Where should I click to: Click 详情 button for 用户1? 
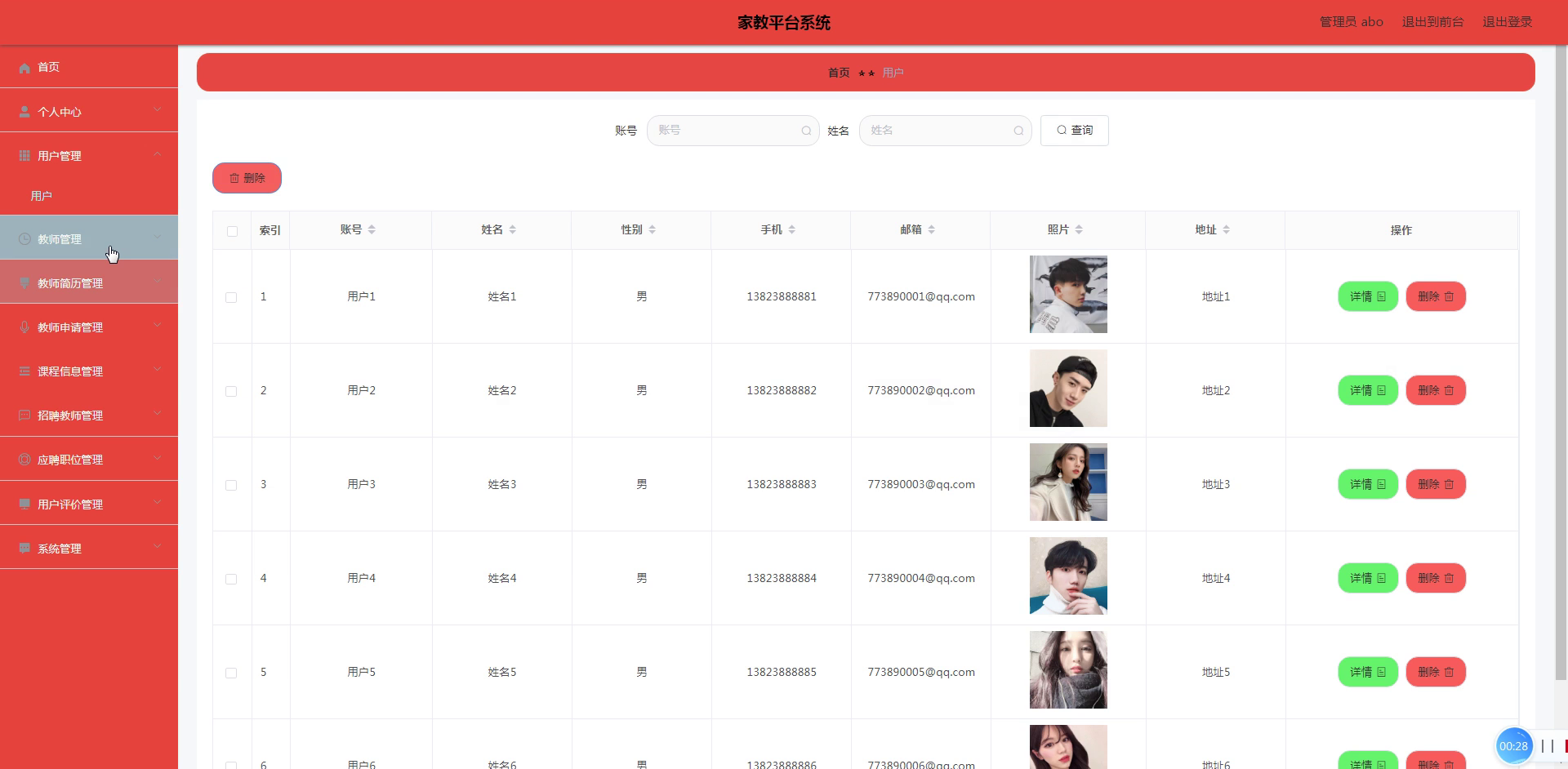click(x=1368, y=296)
